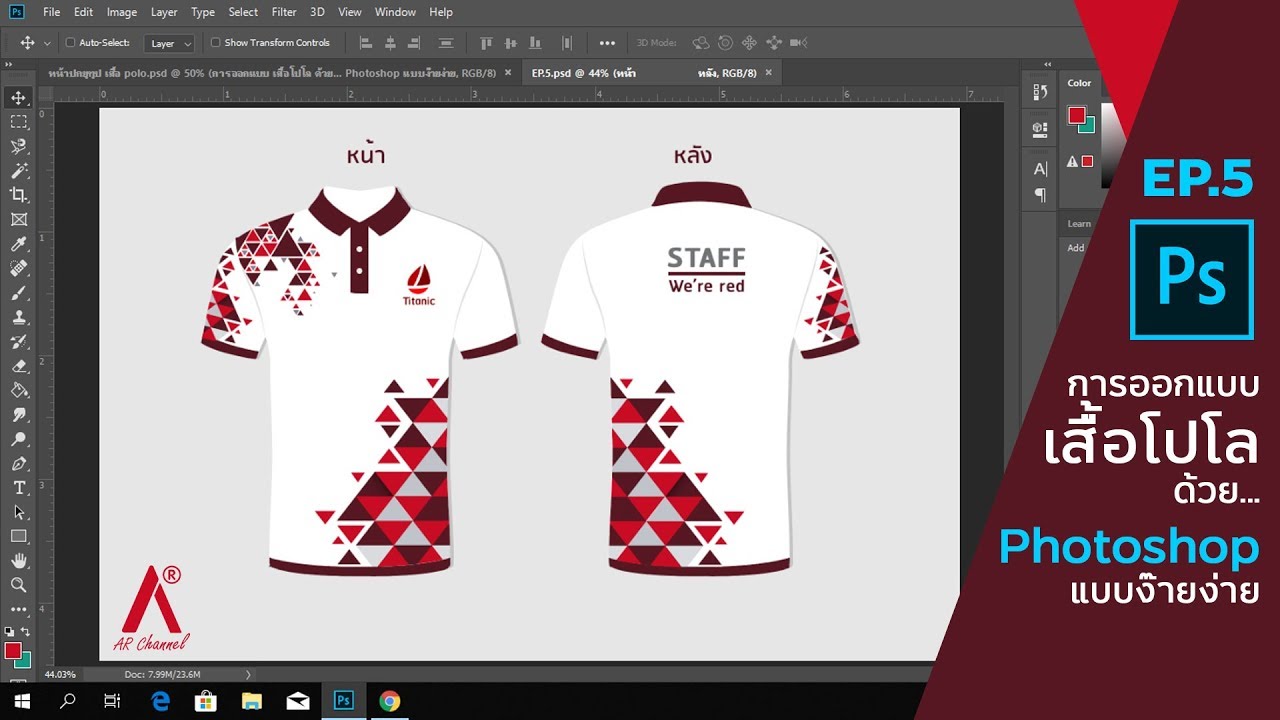Open the Image menu
This screenshot has height=720, width=1280.
click(121, 12)
